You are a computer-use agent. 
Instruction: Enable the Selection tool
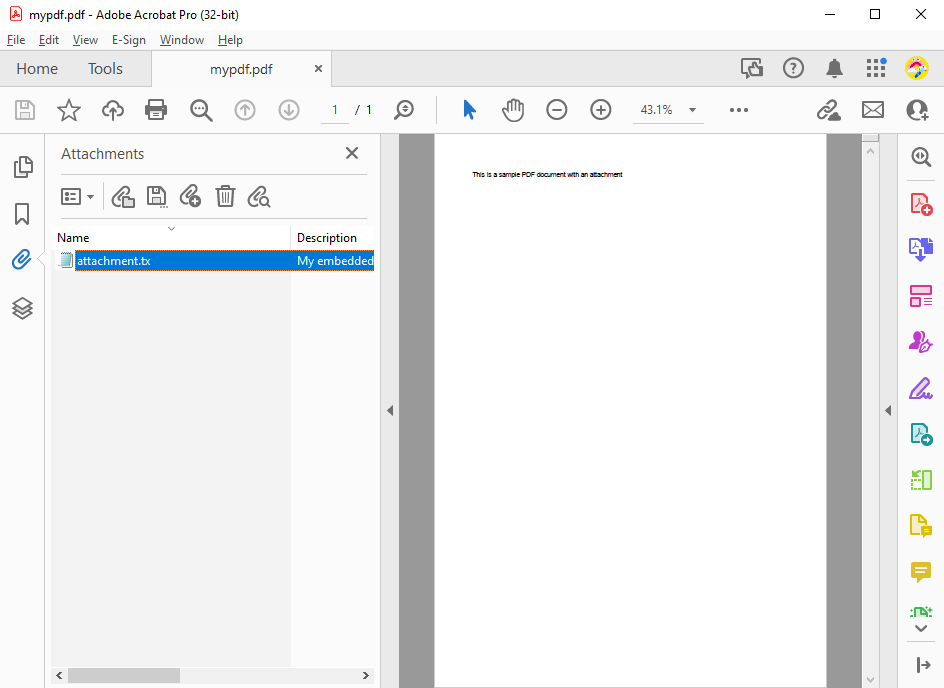click(469, 110)
